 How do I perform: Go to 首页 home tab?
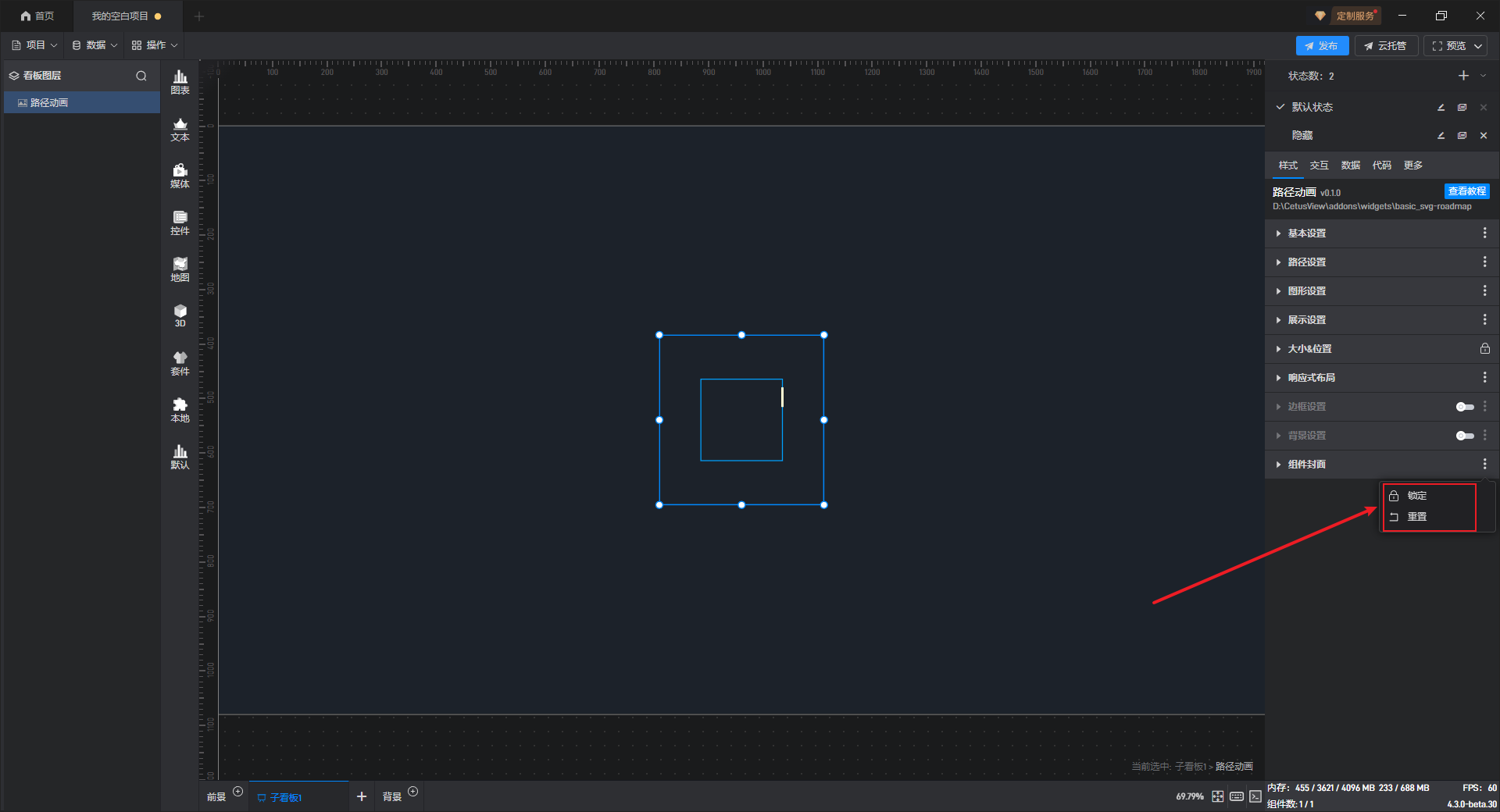pyautogui.click(x=37, y=16)
